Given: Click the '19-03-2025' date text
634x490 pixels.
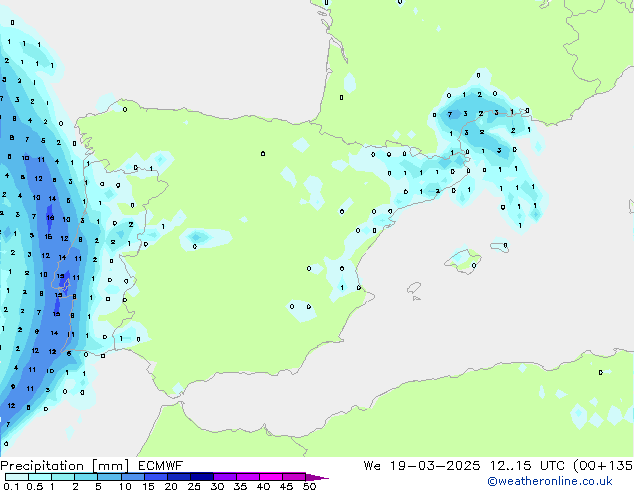Looking at the screenshot, I should (x=435, y=466).
